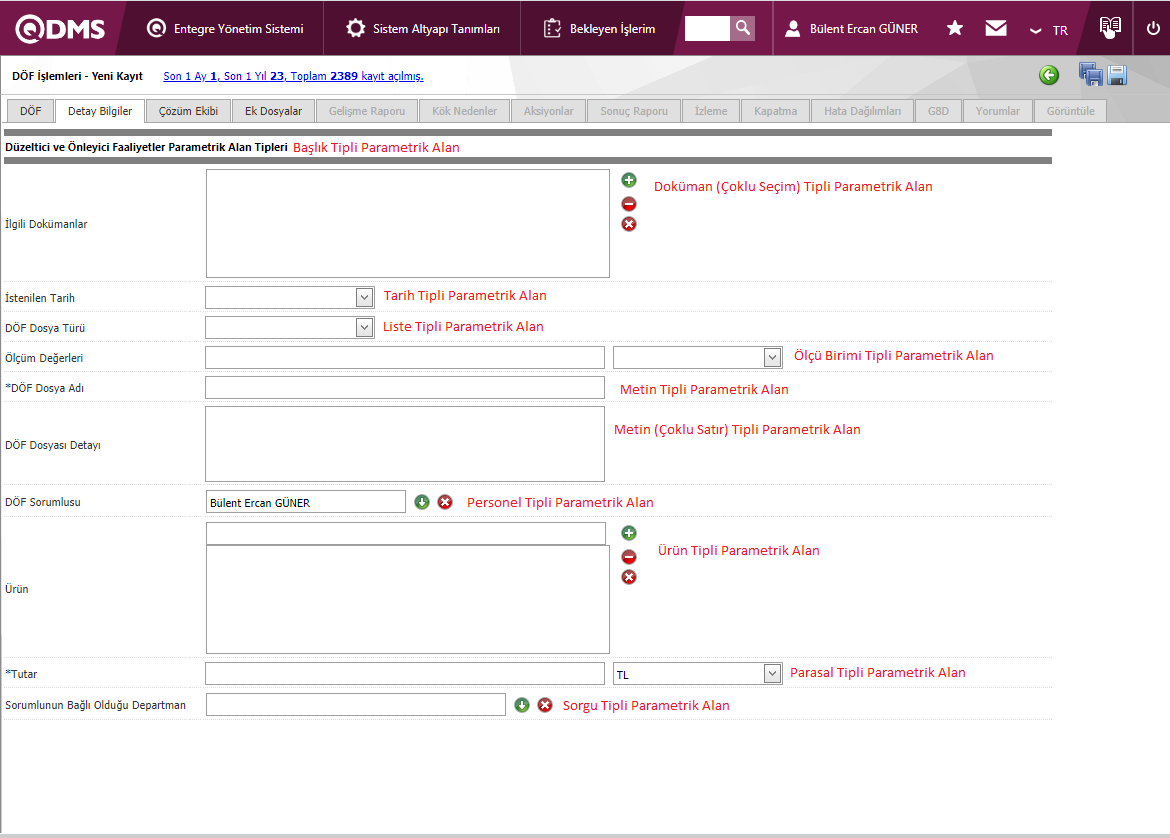Open the help book icon
Screen dimensions: 1170x838
tap(1110, 28)
